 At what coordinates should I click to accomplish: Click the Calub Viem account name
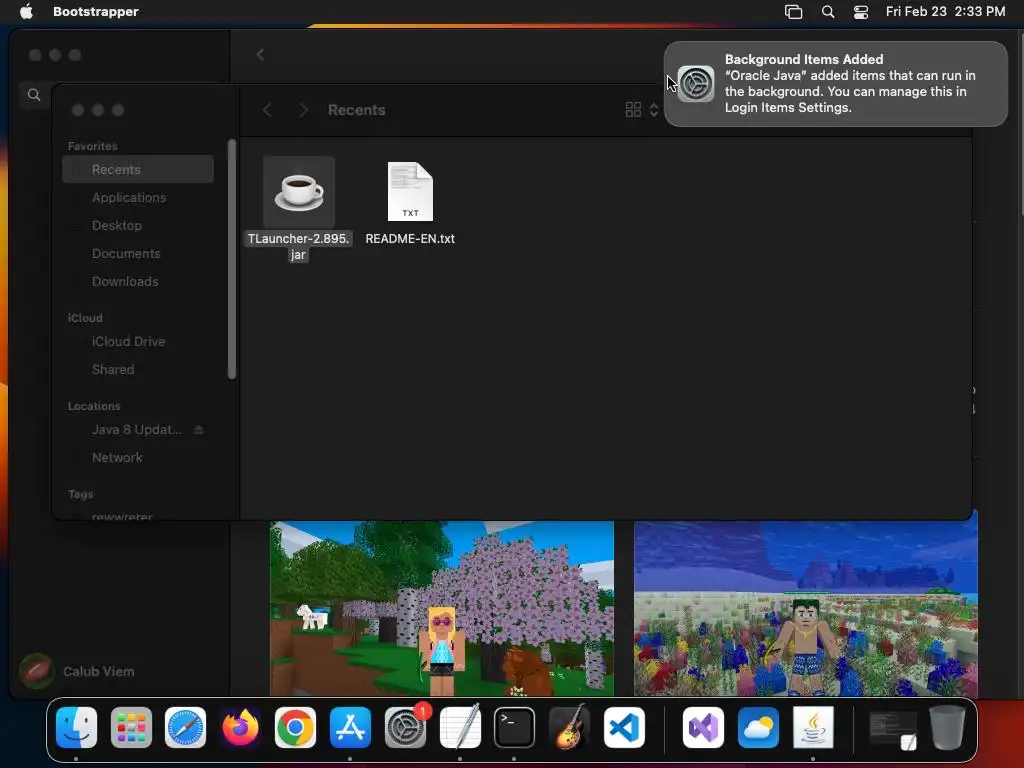(x=99, y=671)
